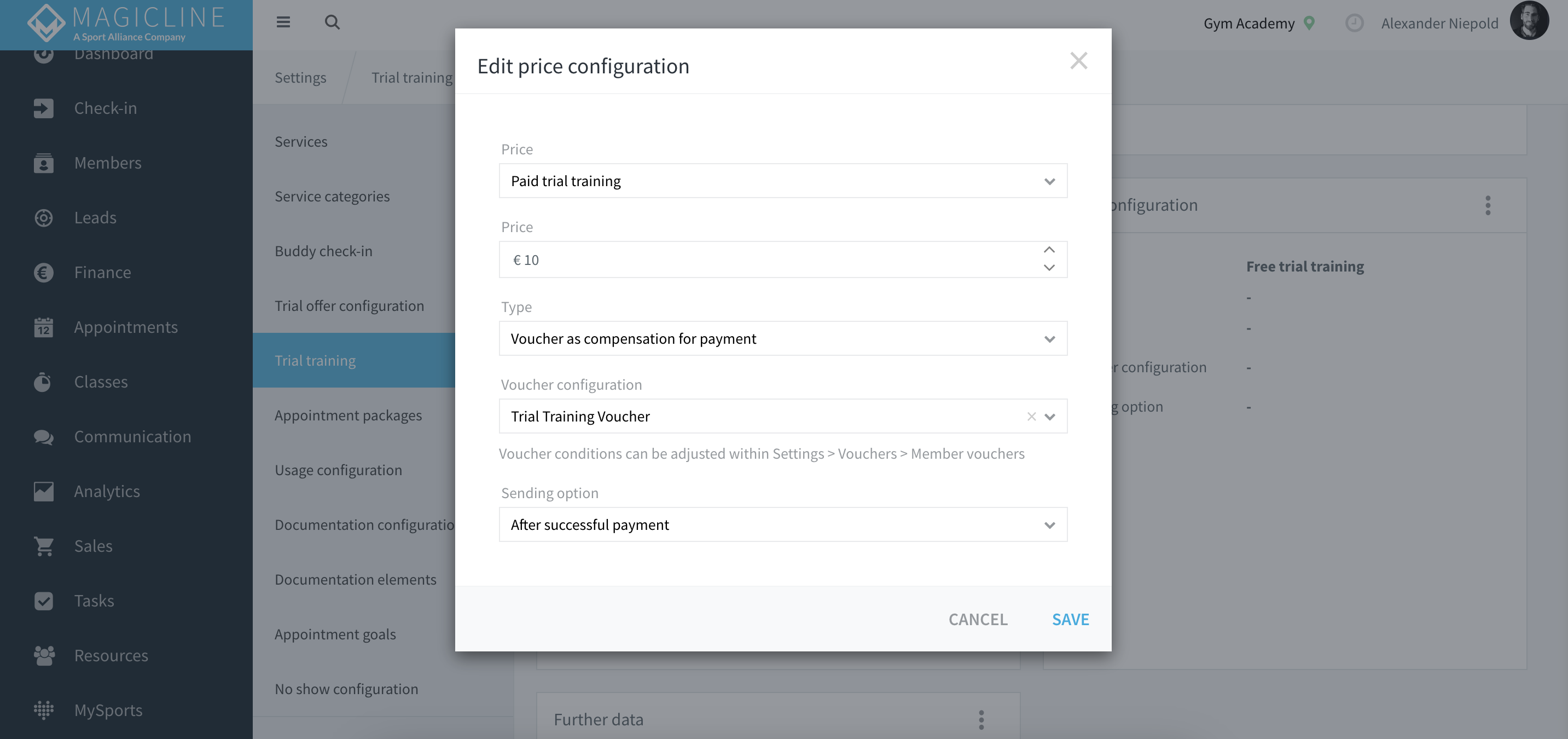Image resolution: width=1568 pixels, height=739 pixels.
Task: Open the Type voucher compensation dropdown
Action: pos(783,338)
